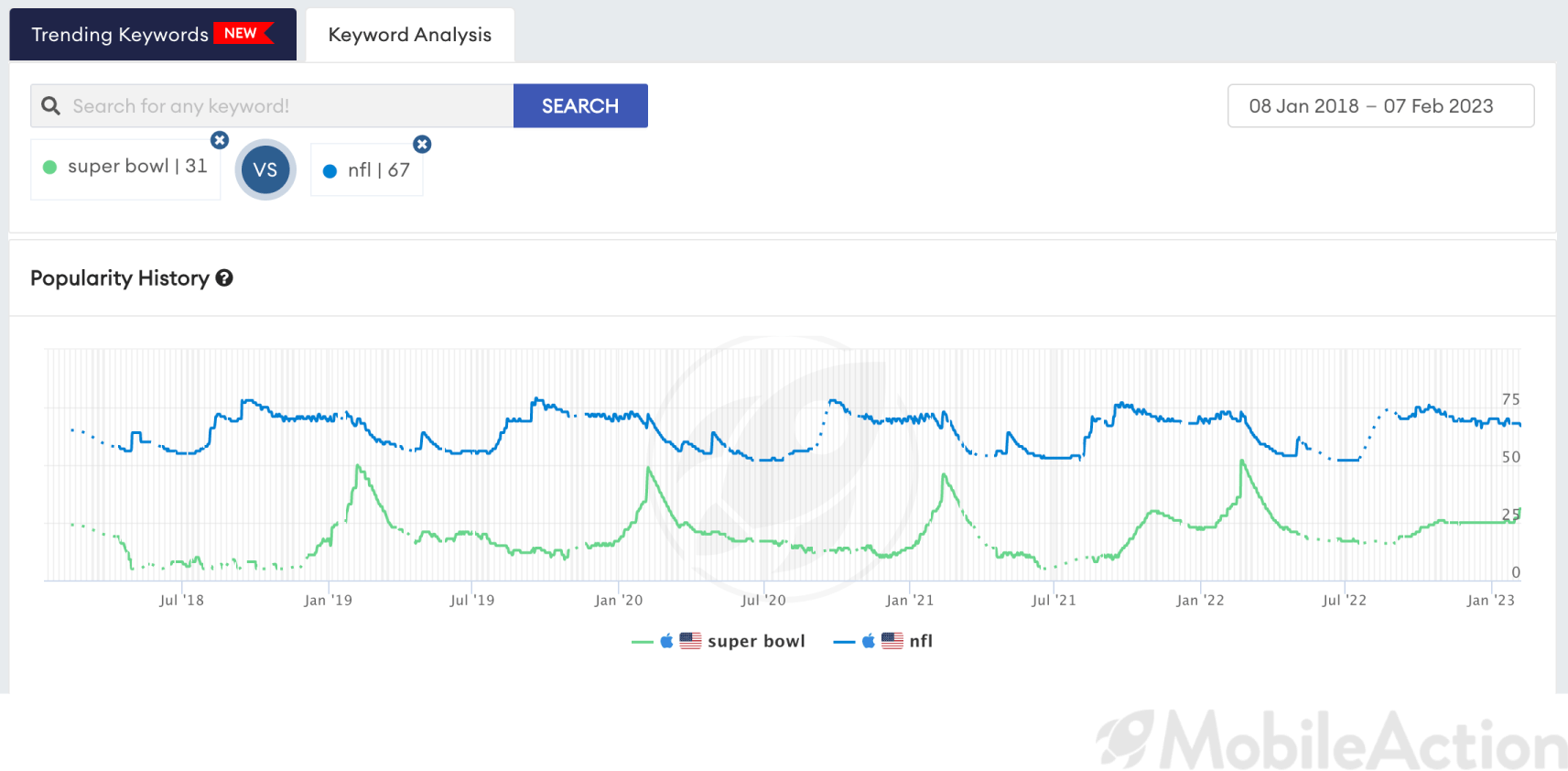Click the blue SEARCH button

coord(580,106)
